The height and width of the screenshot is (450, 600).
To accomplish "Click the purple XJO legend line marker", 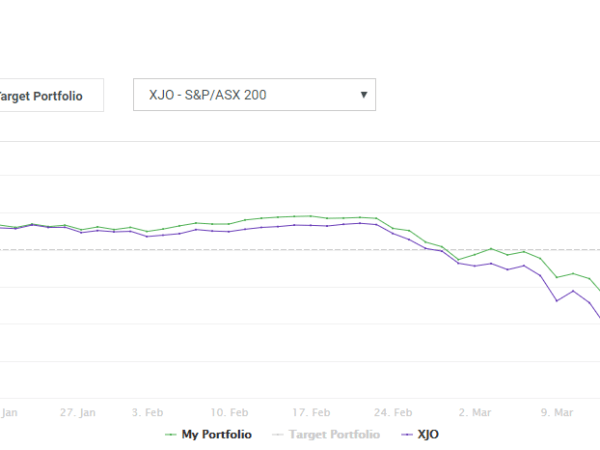I will (405, 434).
